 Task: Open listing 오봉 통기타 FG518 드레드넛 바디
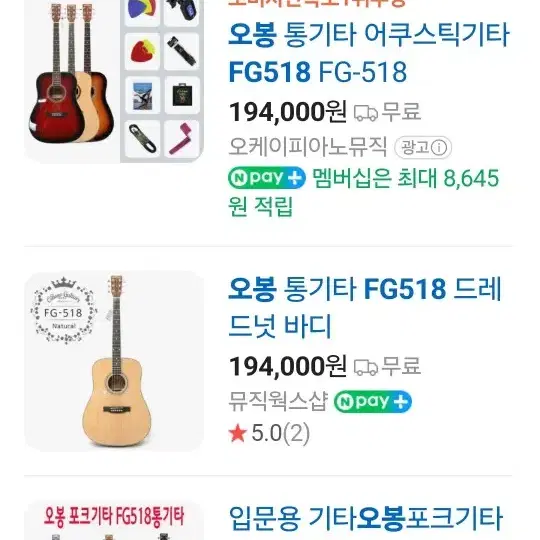(365, 307)
